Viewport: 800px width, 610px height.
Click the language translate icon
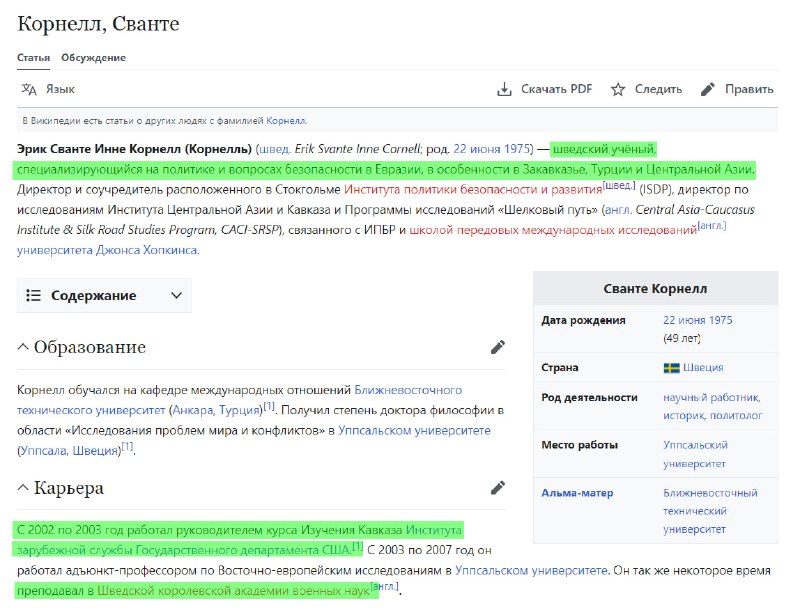tap(29, 89)
